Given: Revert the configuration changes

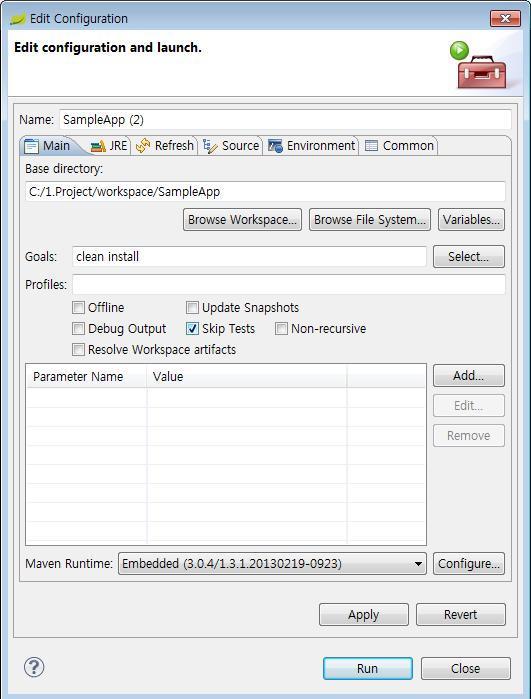Looking at the screenshot, I should 461,615.
